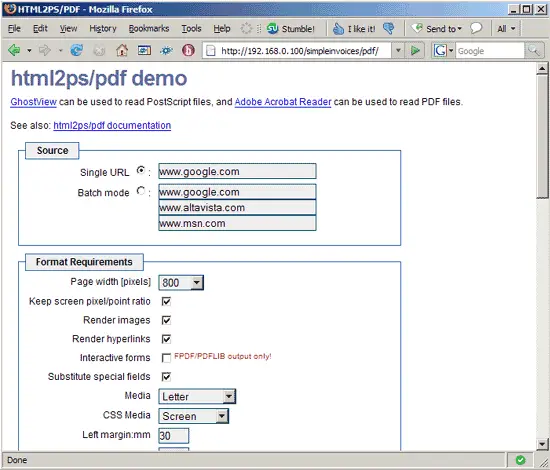This screenshot has width=550, height=470.
Task: Open the html2ps/pdf documentation link
Action: (x=112, y=125)
